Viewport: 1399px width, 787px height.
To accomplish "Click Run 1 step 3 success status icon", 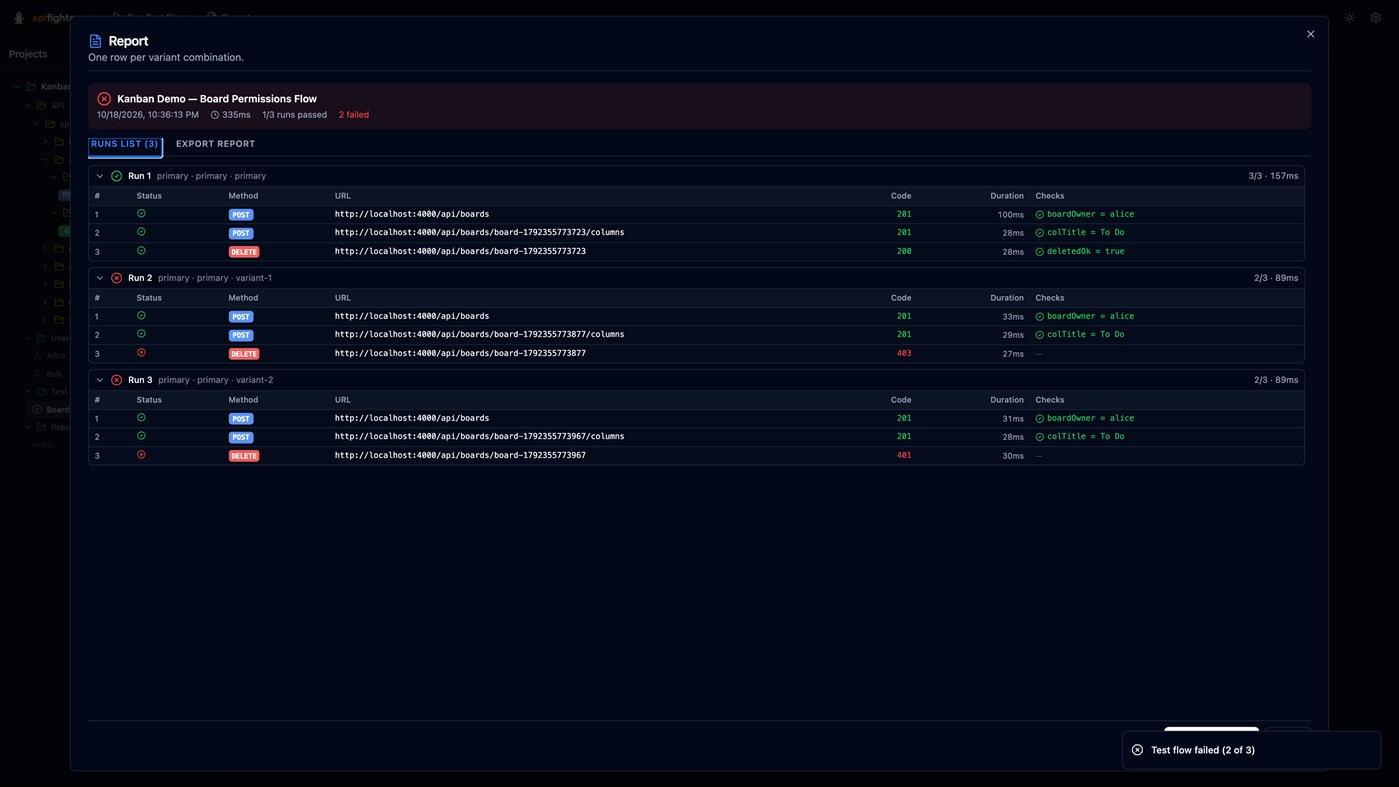I will tap(141, 250).
